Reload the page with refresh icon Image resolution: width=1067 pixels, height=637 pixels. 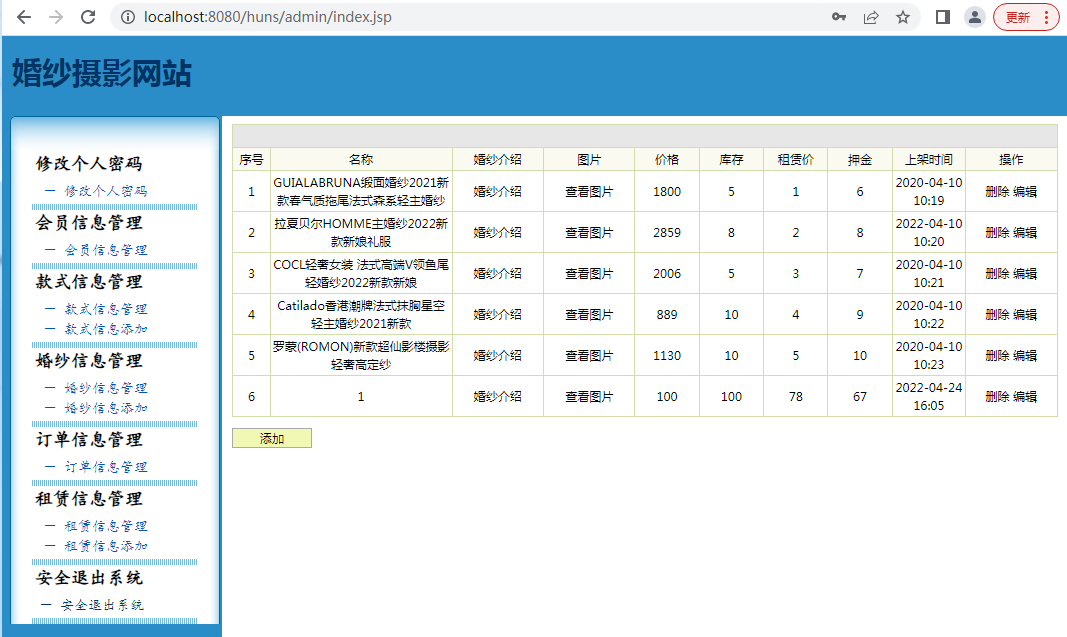click(88, 17)
